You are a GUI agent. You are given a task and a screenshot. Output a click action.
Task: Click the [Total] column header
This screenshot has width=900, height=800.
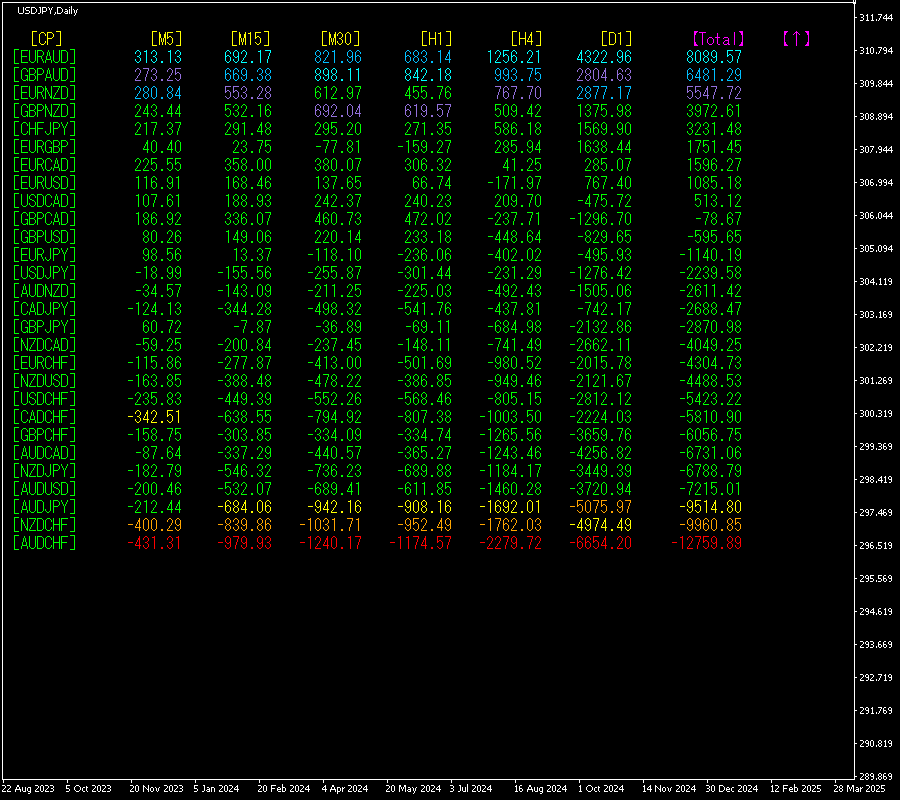[718, 39]
